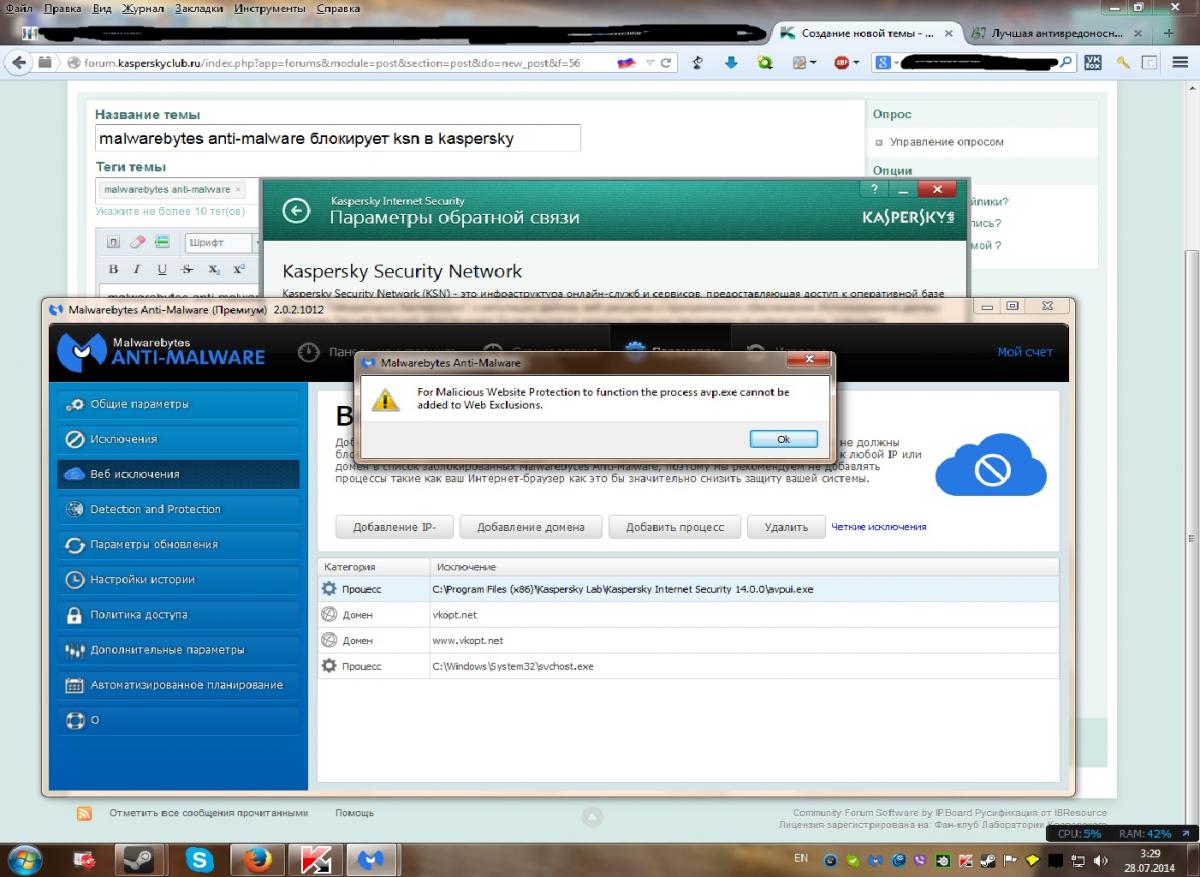Click EN language indicator in tray
This screenshot has height=877, width=1200.
pos(801,858)
